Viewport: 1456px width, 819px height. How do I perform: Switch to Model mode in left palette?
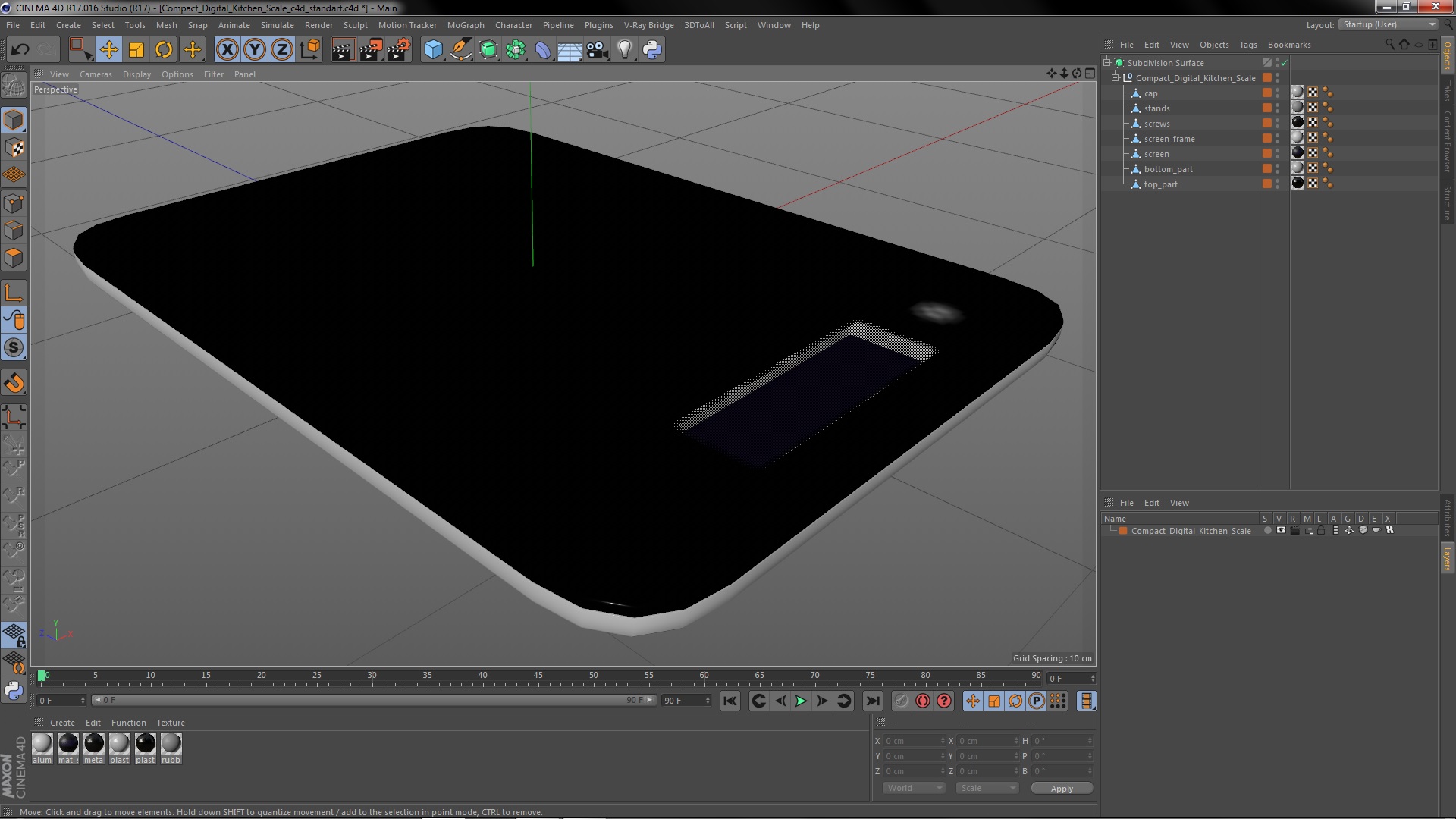(14, 121)
